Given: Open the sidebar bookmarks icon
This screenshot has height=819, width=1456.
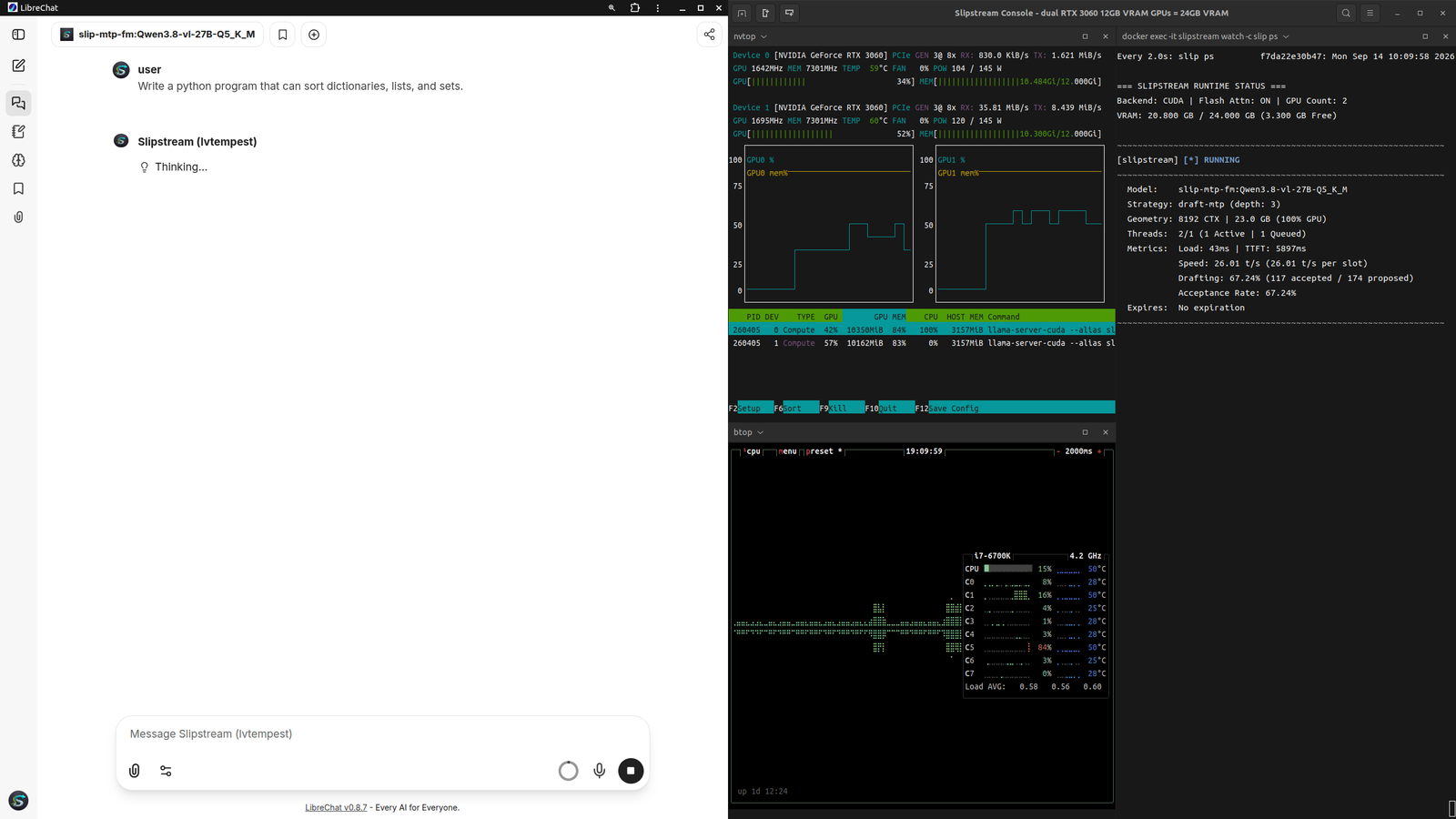Looking at the screenshot, I should click(18, 188).
